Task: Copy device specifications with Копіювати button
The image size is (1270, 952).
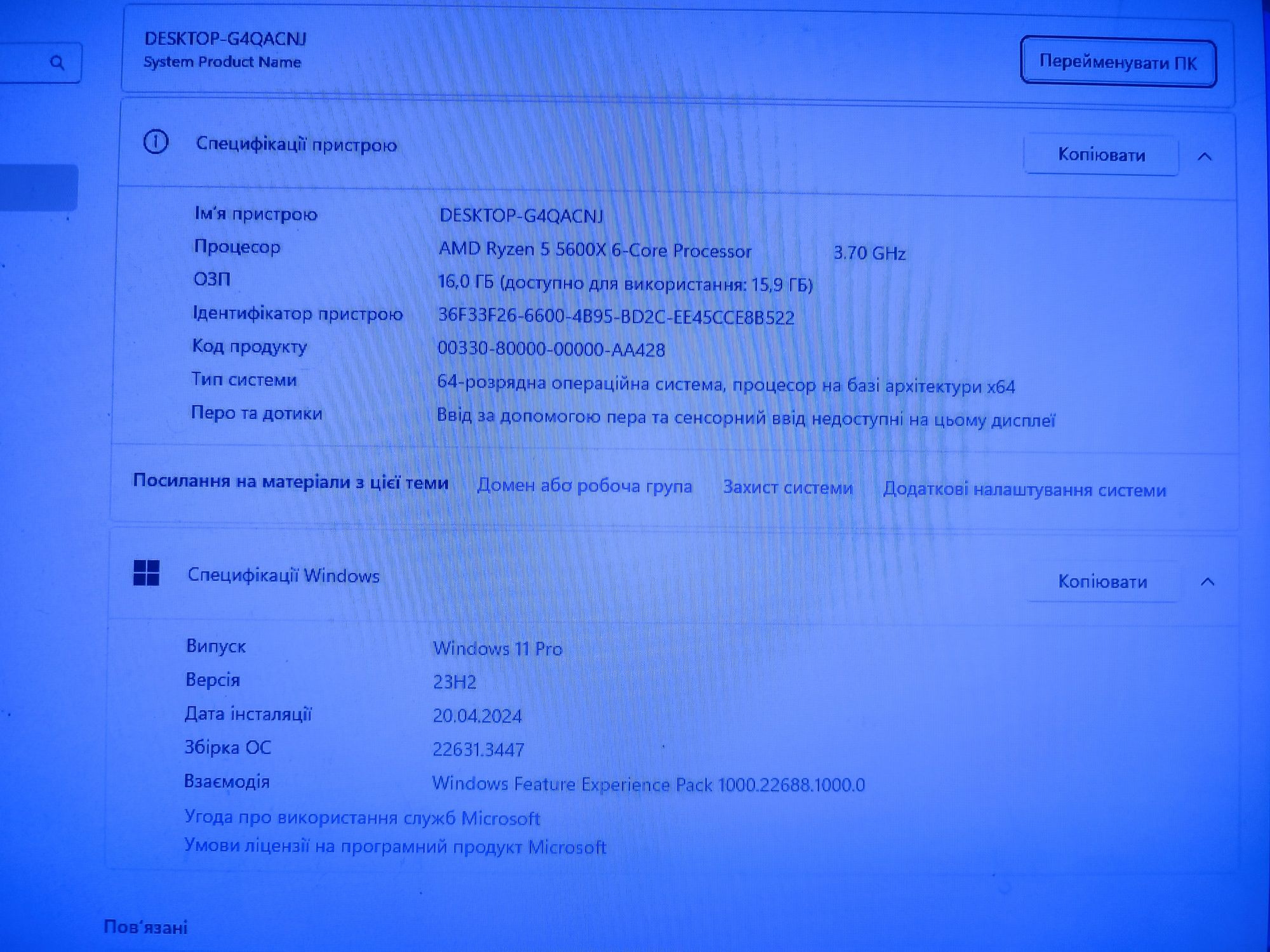Action: click(1102, 154)
